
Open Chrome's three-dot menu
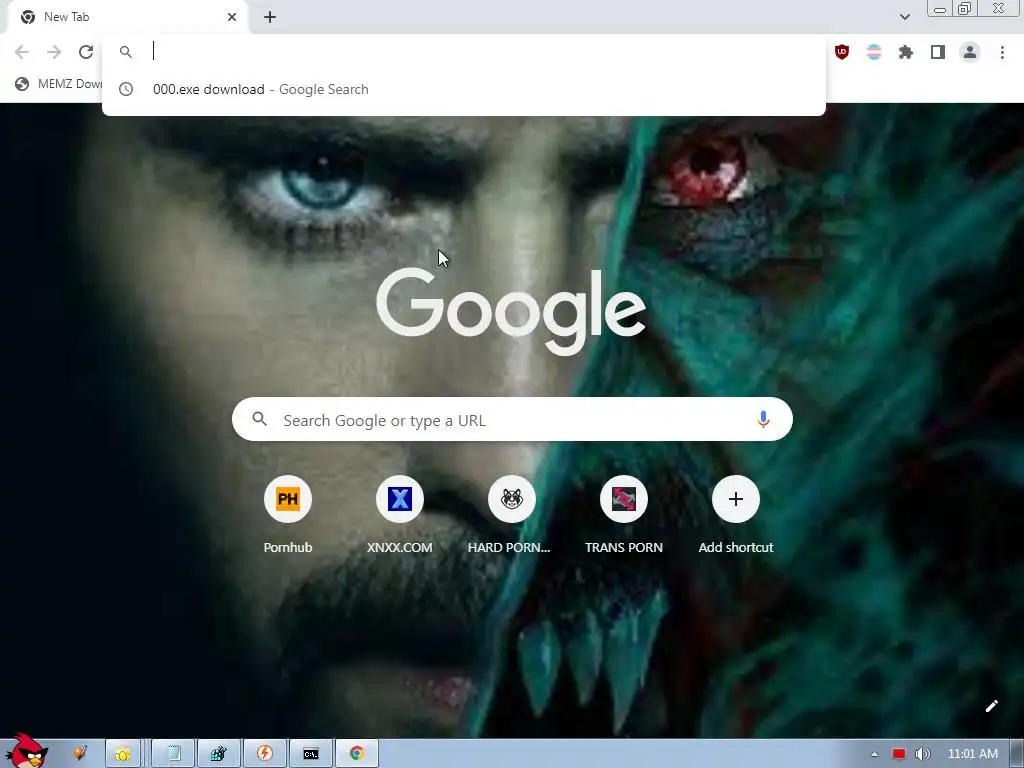tap(1002, 52)
